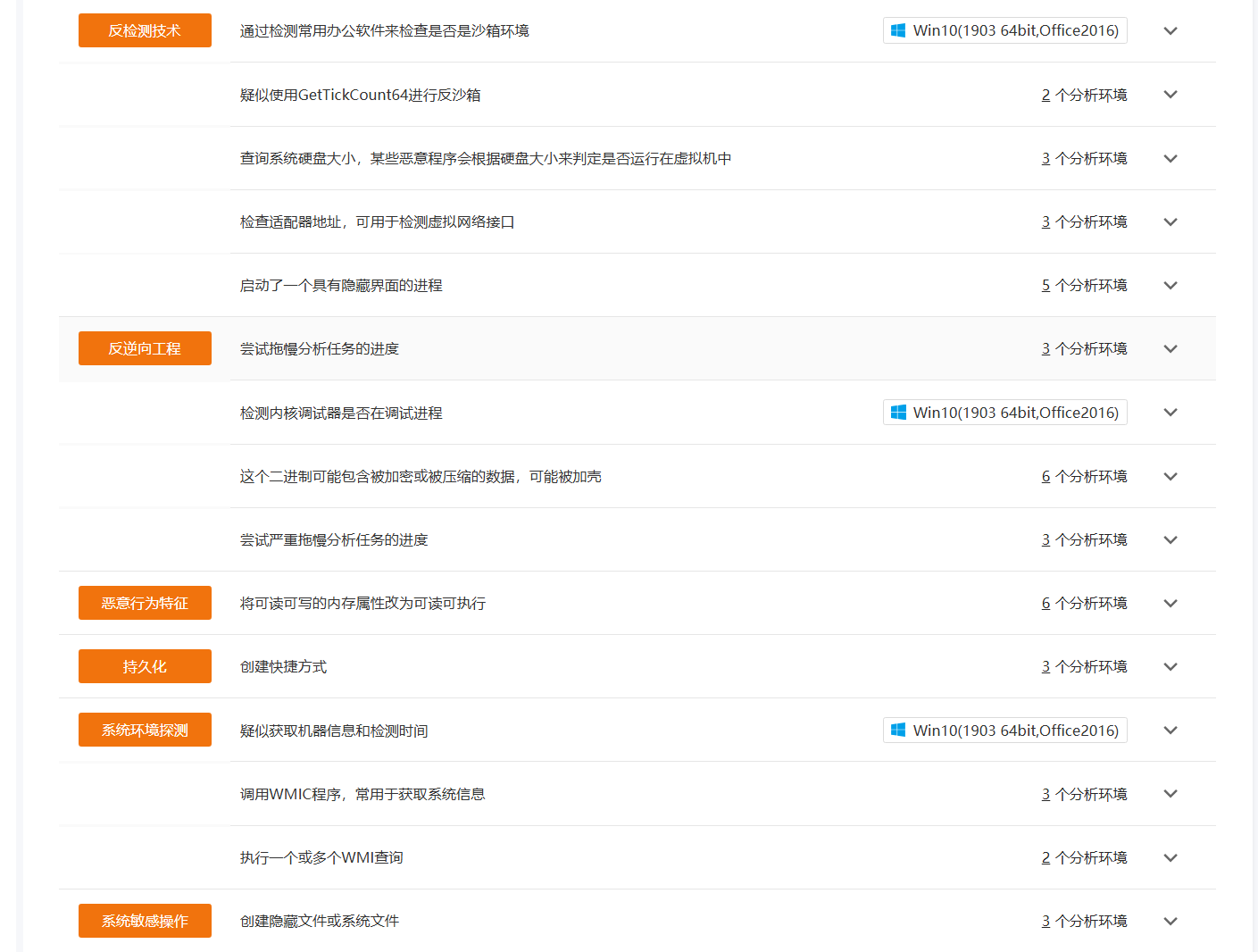This screenshot has width=1258, height=952.
Task: Expand the 内存属性改为可读可执行 row chevron
Action: coord(1171,603)
